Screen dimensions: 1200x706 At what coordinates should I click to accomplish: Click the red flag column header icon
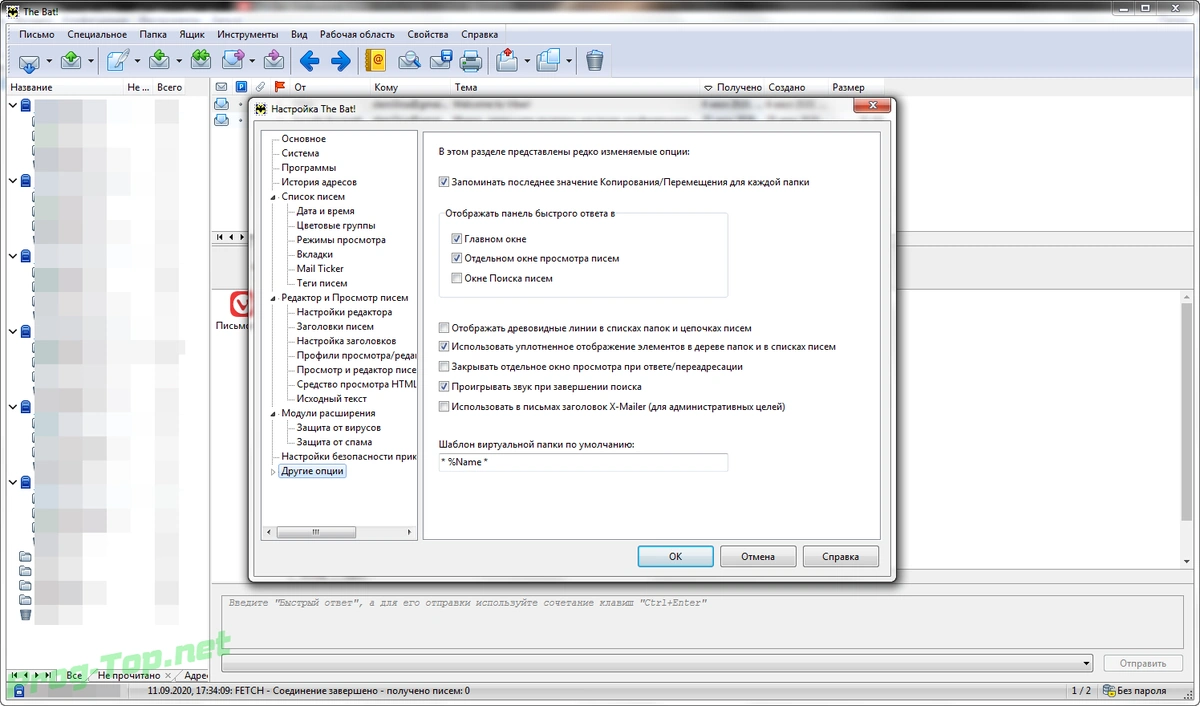tap(279, 88)
